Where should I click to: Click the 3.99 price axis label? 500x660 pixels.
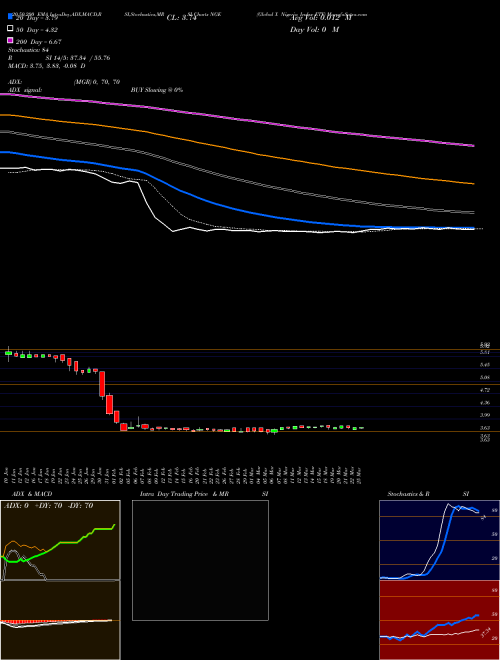pos(485,415)
